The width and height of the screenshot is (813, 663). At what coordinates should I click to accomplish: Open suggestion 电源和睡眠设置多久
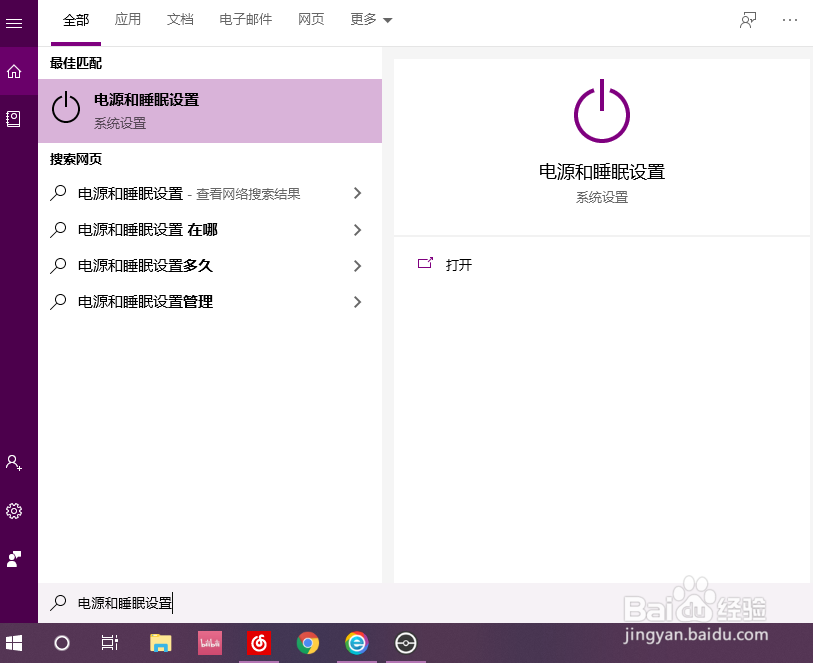point(145,266)
